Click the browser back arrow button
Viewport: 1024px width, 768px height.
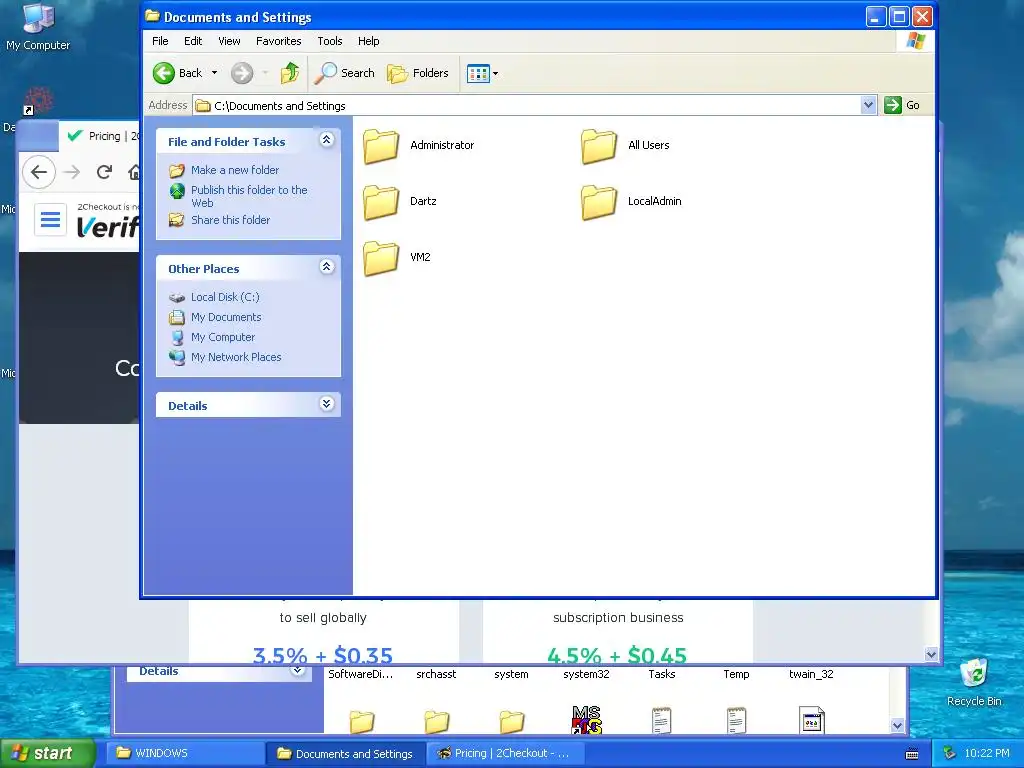coord(39,172)
